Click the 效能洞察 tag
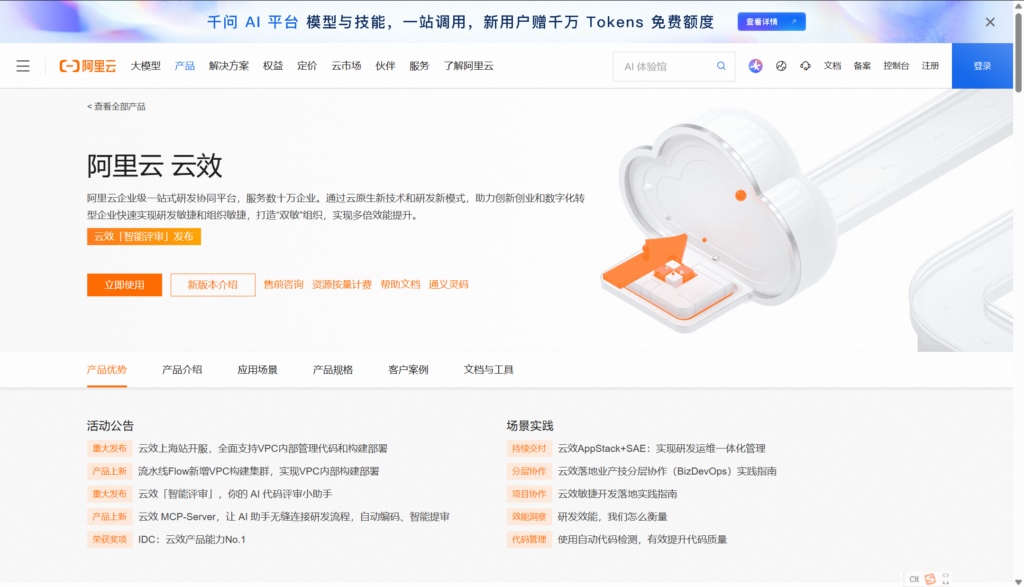Viewport: 1024px width, 587px height. pos(528,517)
